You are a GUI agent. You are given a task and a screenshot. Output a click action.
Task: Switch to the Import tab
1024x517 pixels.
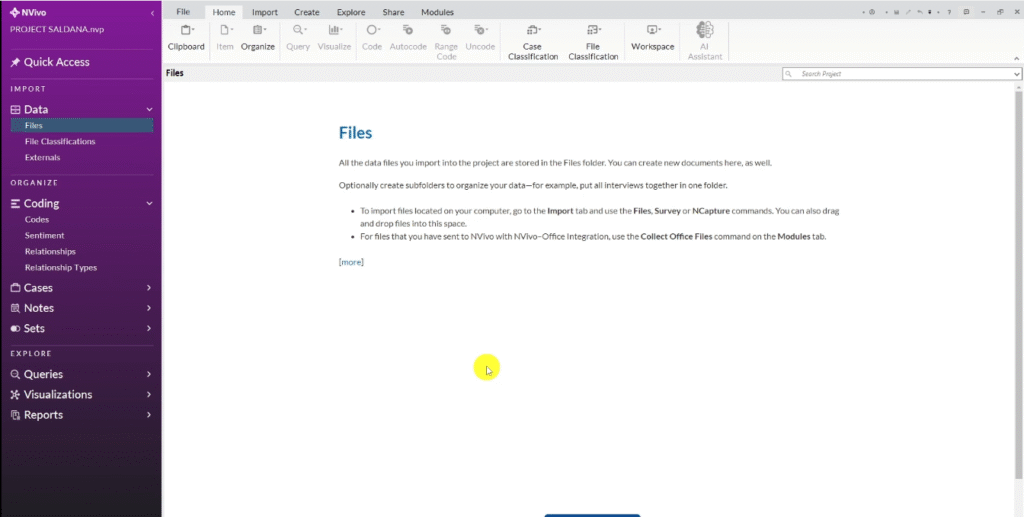coord(265,12)
